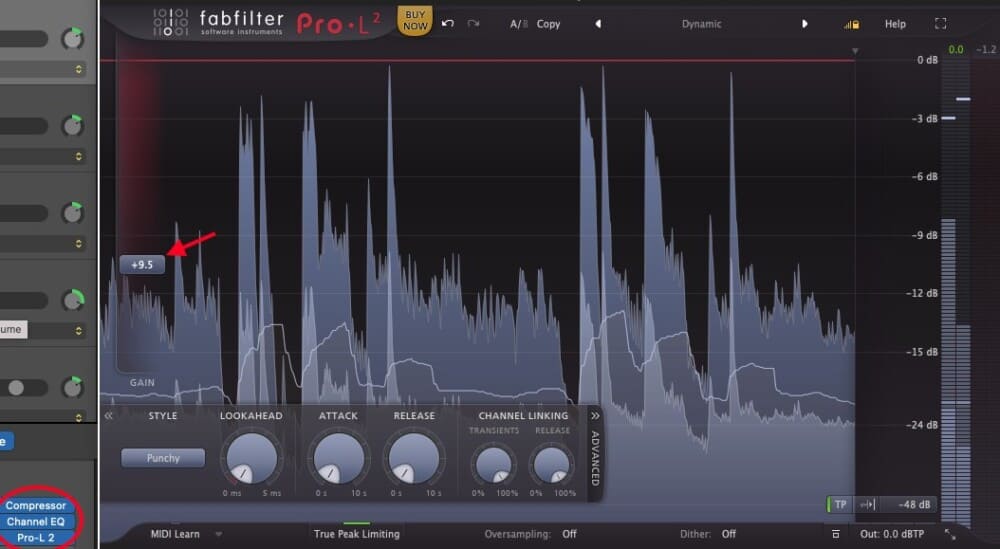Toggle the TP true peak metering button
This screenshot has height=549, width=1000.
pyautogui.click(x=840, y=504)
